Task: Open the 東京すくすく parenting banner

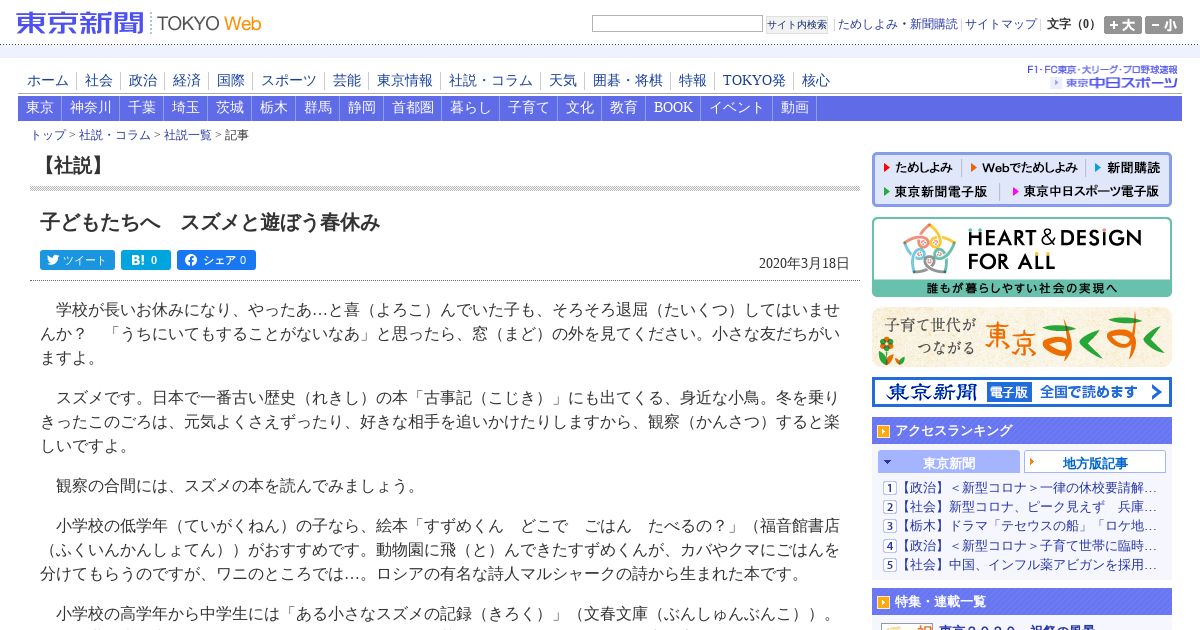Action: click(1022, 337)
